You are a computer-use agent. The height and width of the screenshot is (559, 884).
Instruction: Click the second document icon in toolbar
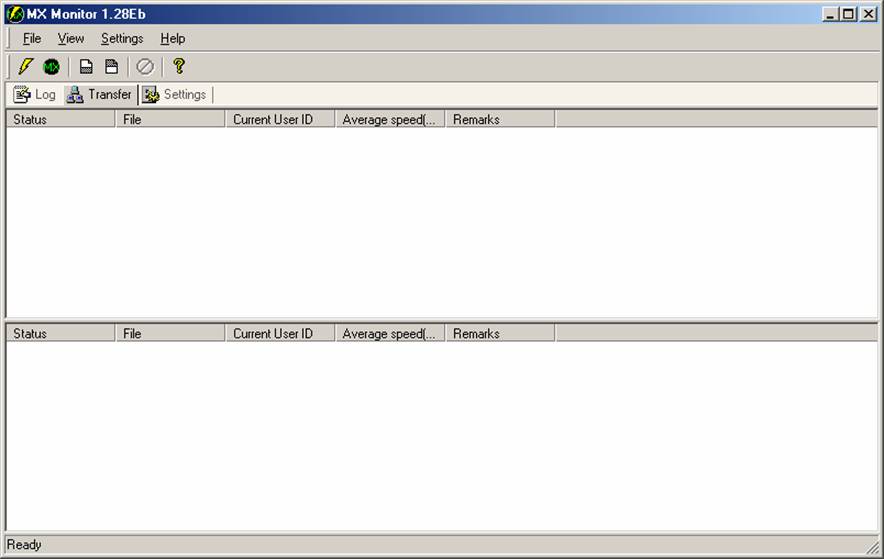112,67
